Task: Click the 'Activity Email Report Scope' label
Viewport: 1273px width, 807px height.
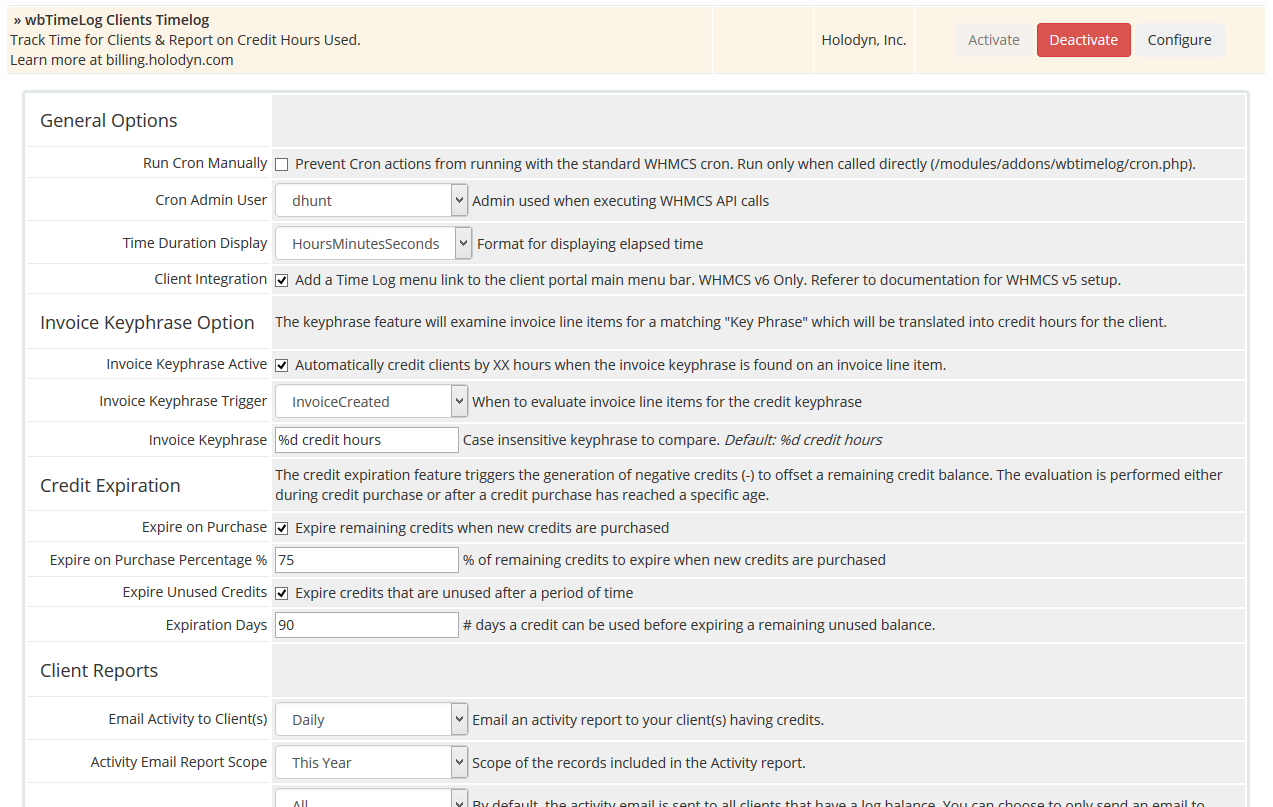Action: click(179, 762)
